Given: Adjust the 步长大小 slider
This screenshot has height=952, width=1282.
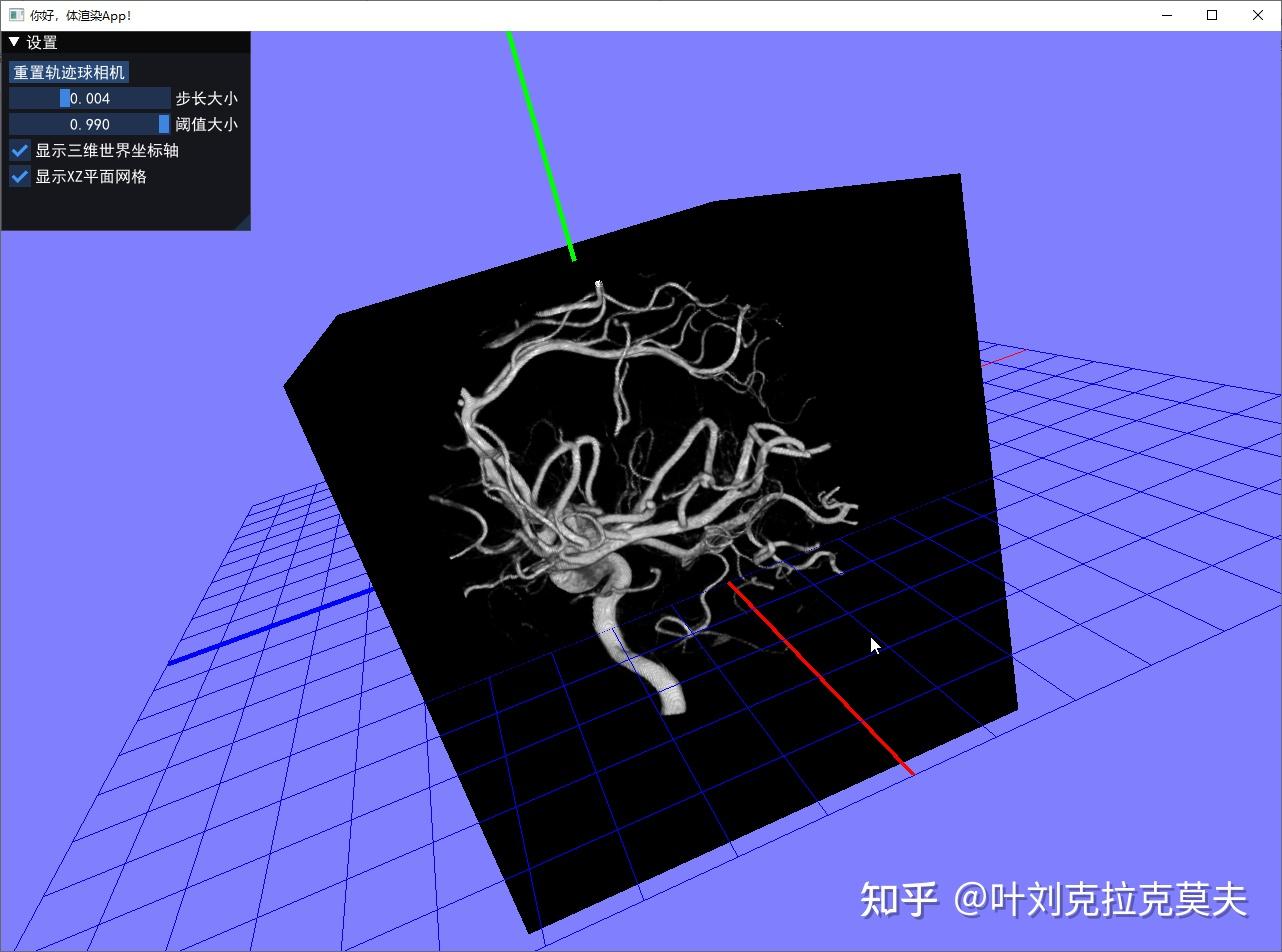Looking at the screenshot, I should (90, 98).
